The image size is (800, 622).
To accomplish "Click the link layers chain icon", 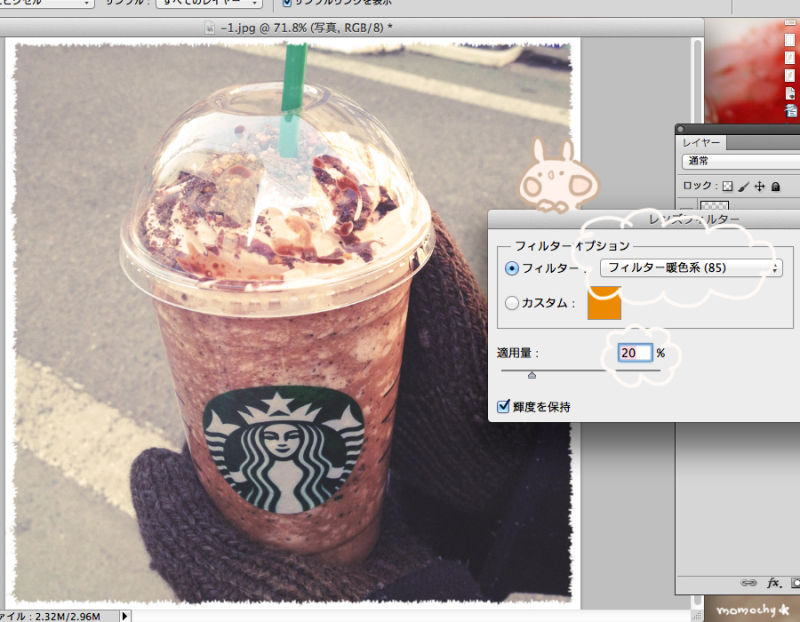I will click(748, 582).
